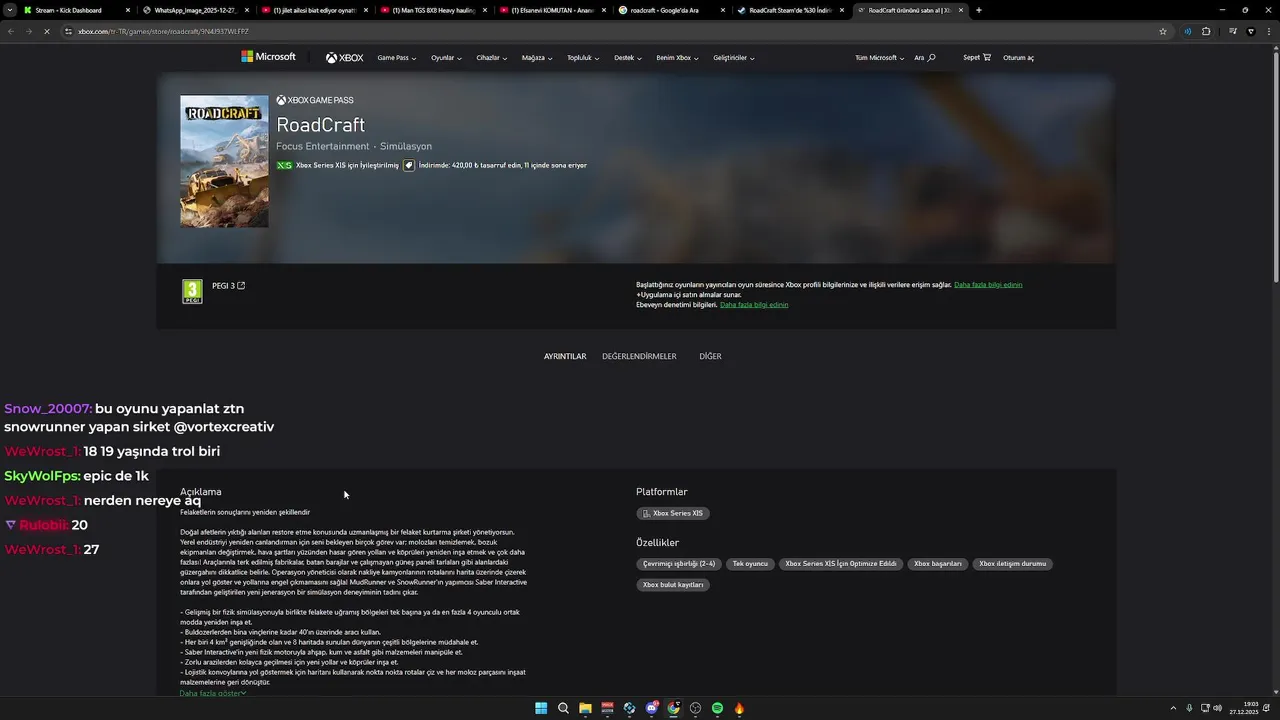The image size is (1280, 720).
Task: Open OBS Studio from taskbar
Action: (x=695, y=708)
